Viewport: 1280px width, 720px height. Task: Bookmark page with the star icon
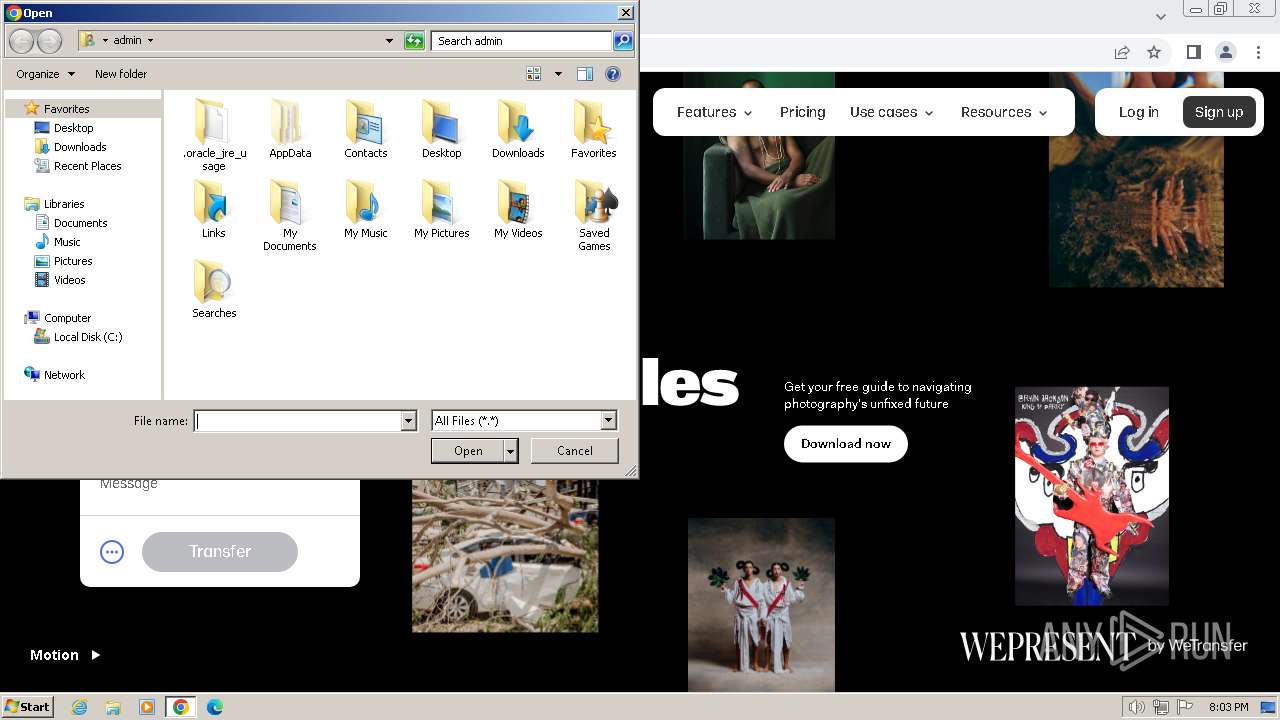[x=1154, y=52]
